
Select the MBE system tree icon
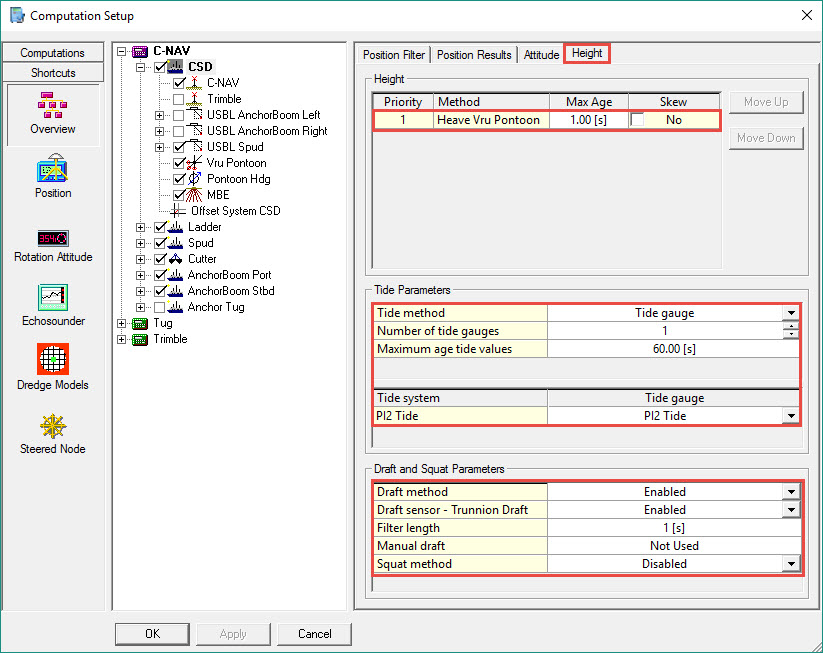pos(195,195)
